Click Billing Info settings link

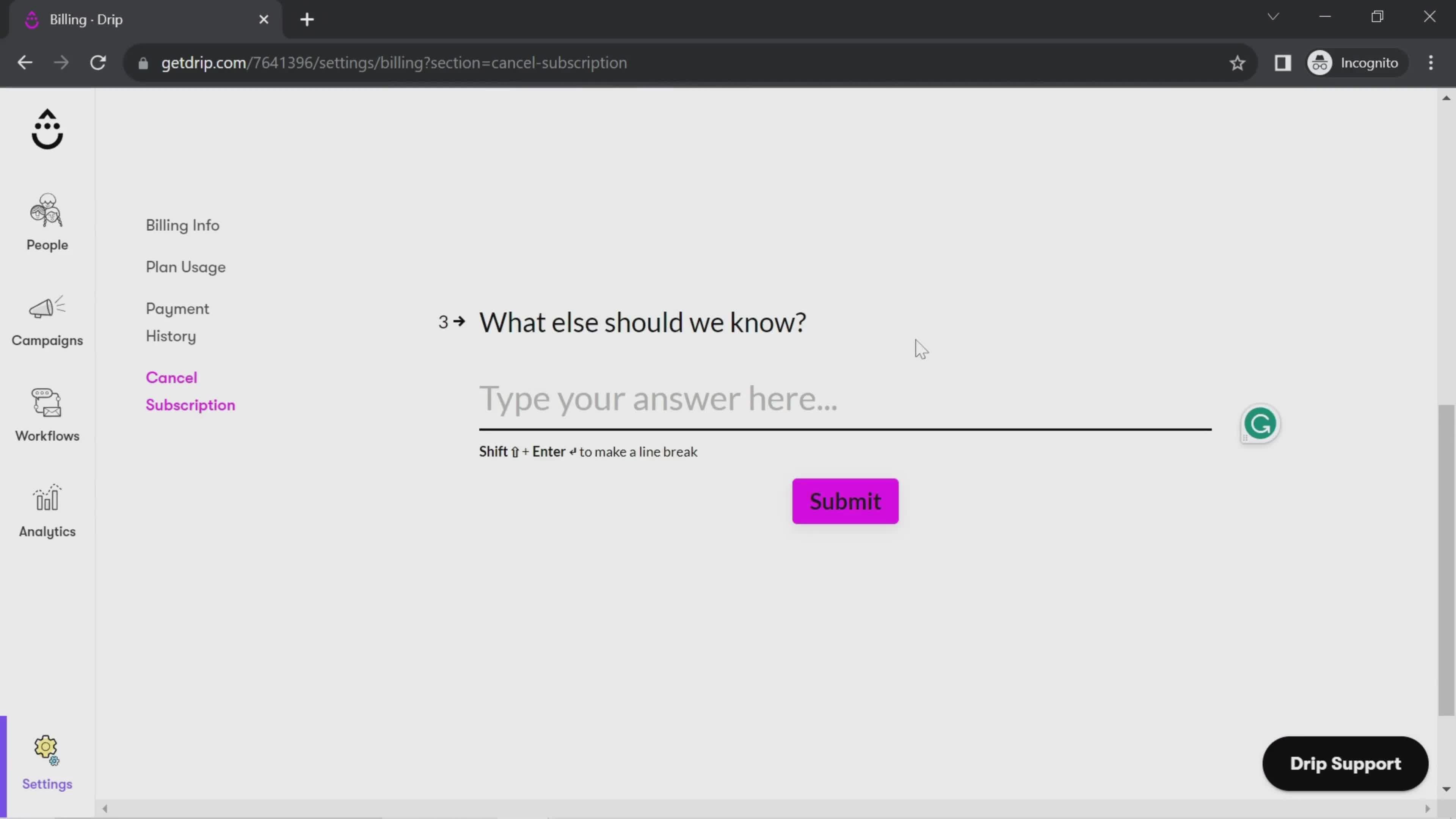click(x=182, y=225)
